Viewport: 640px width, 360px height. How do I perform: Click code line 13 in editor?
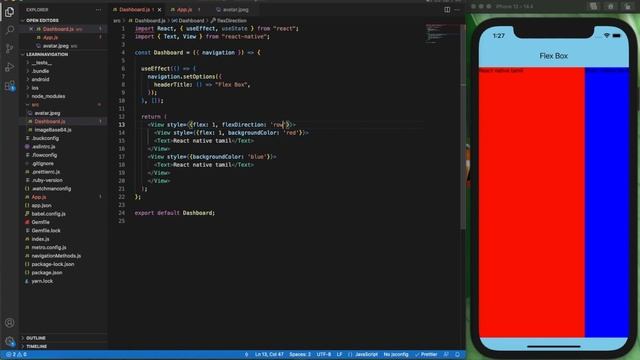[222, 124]
